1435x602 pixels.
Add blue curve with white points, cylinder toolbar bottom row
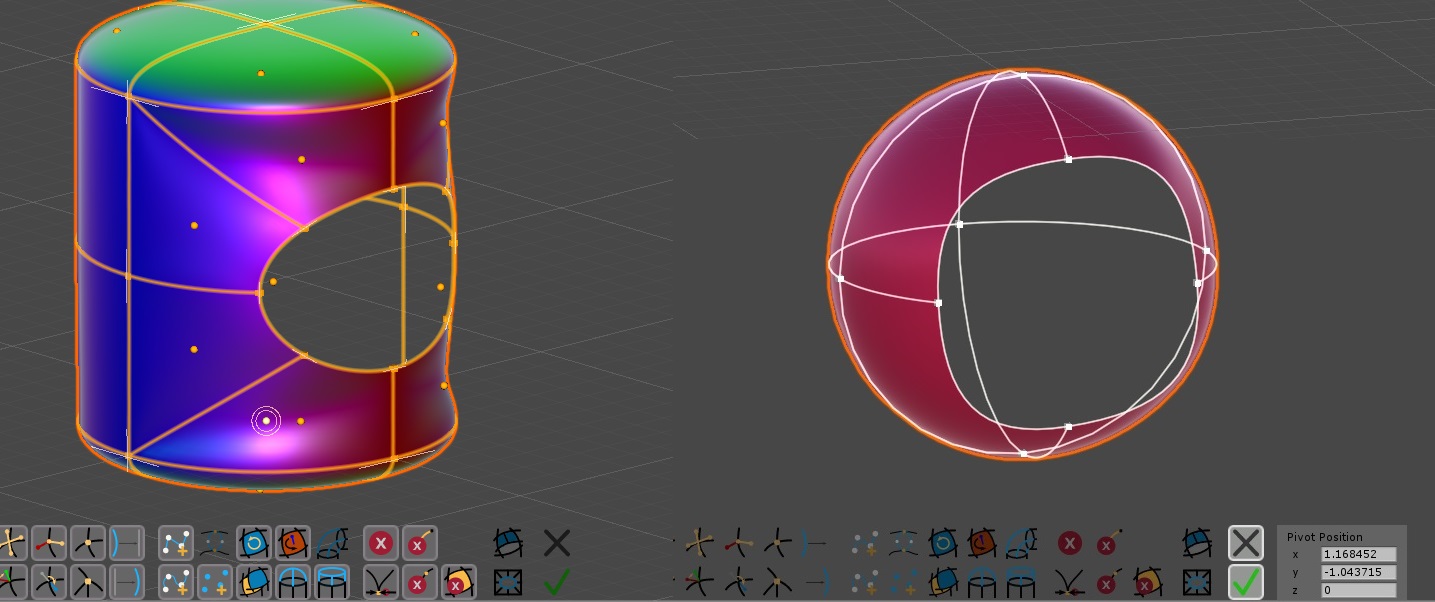click(x=176, y=581)
